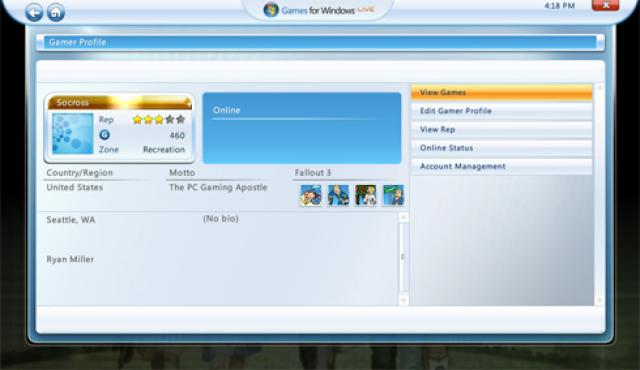Go back with the arrow button
The width and height of the screenshot is (640, 370).
(33, 13)
